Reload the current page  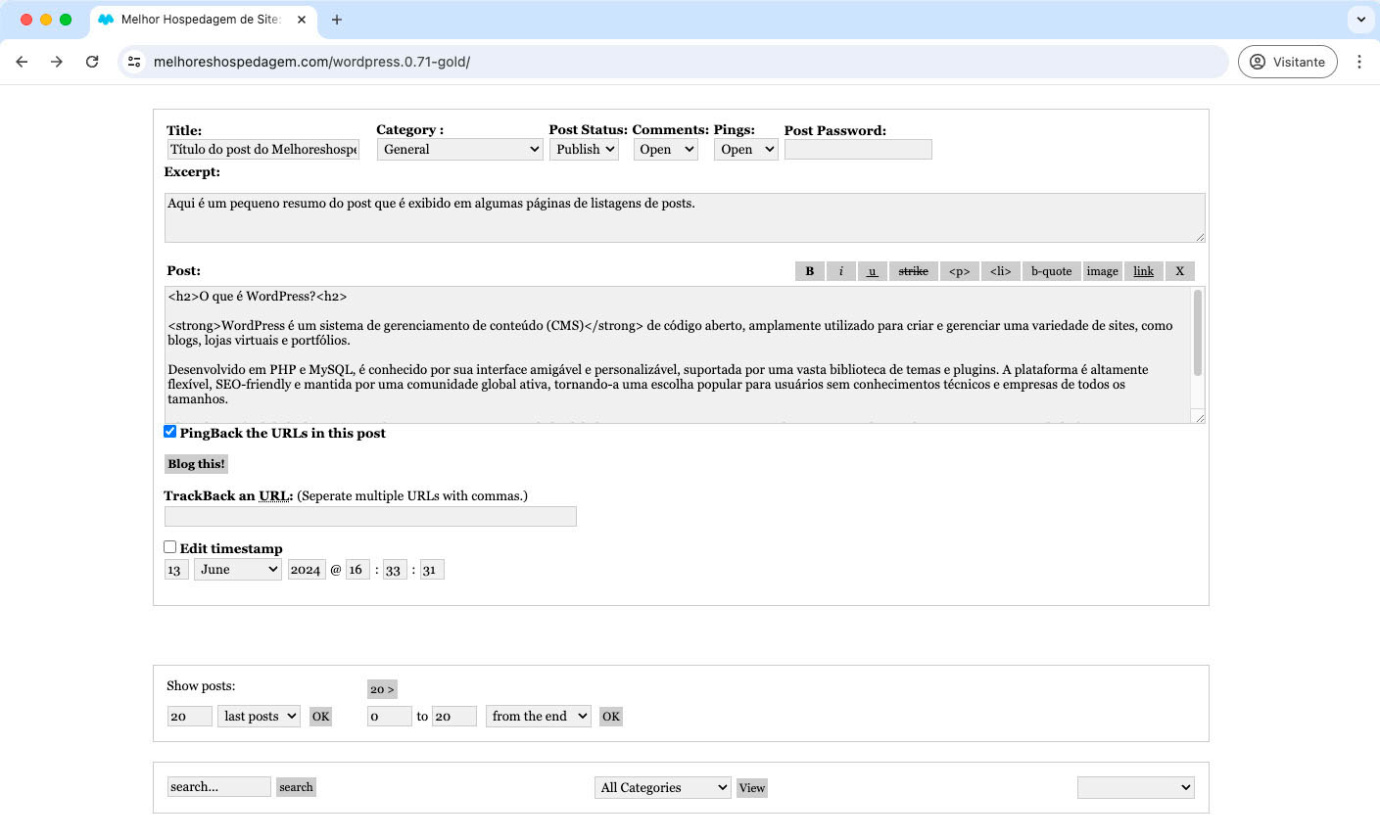[x=92, y=62]
